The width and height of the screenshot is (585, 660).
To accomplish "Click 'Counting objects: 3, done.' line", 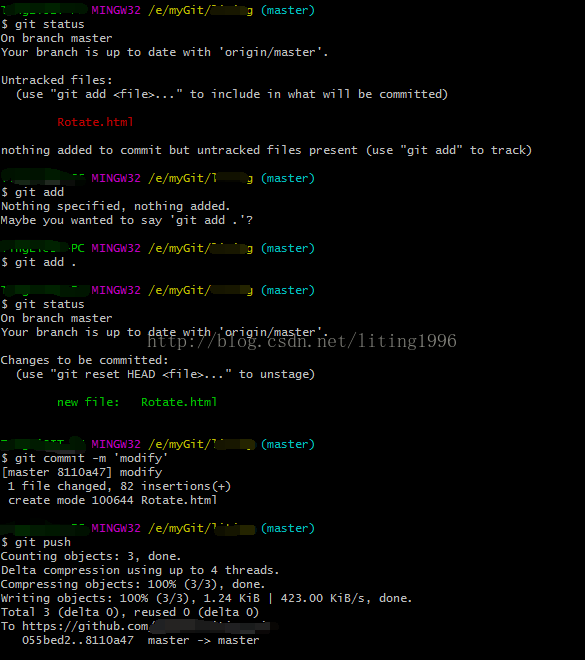I will click(91, 556).
